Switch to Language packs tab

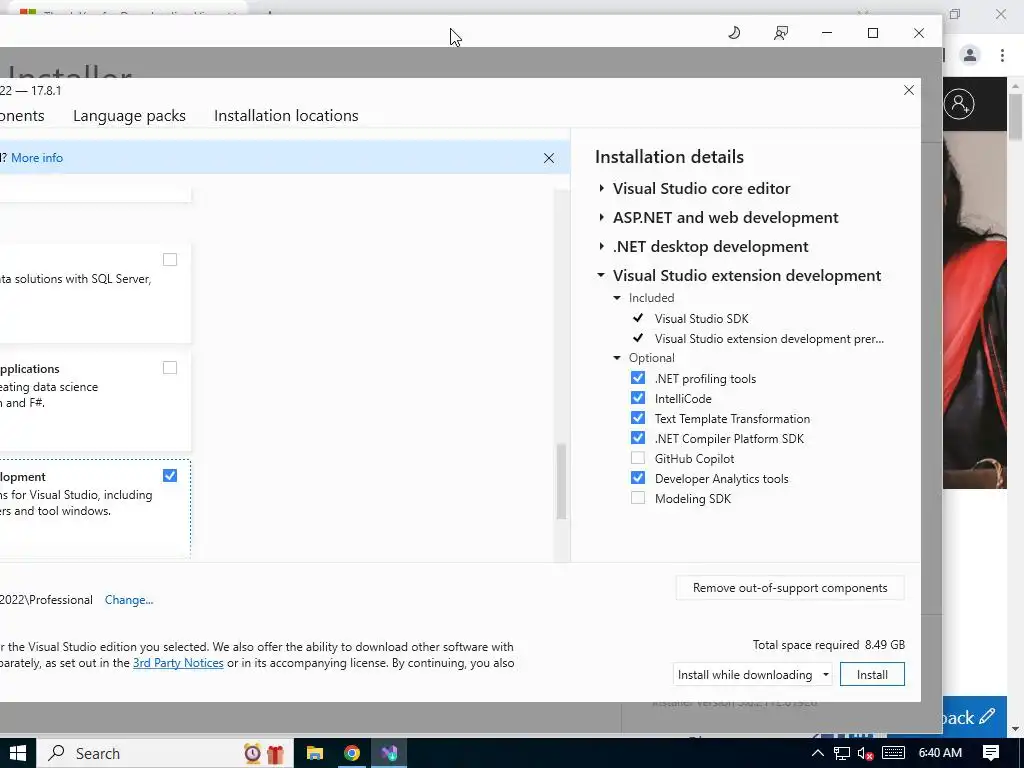(129, 116)
